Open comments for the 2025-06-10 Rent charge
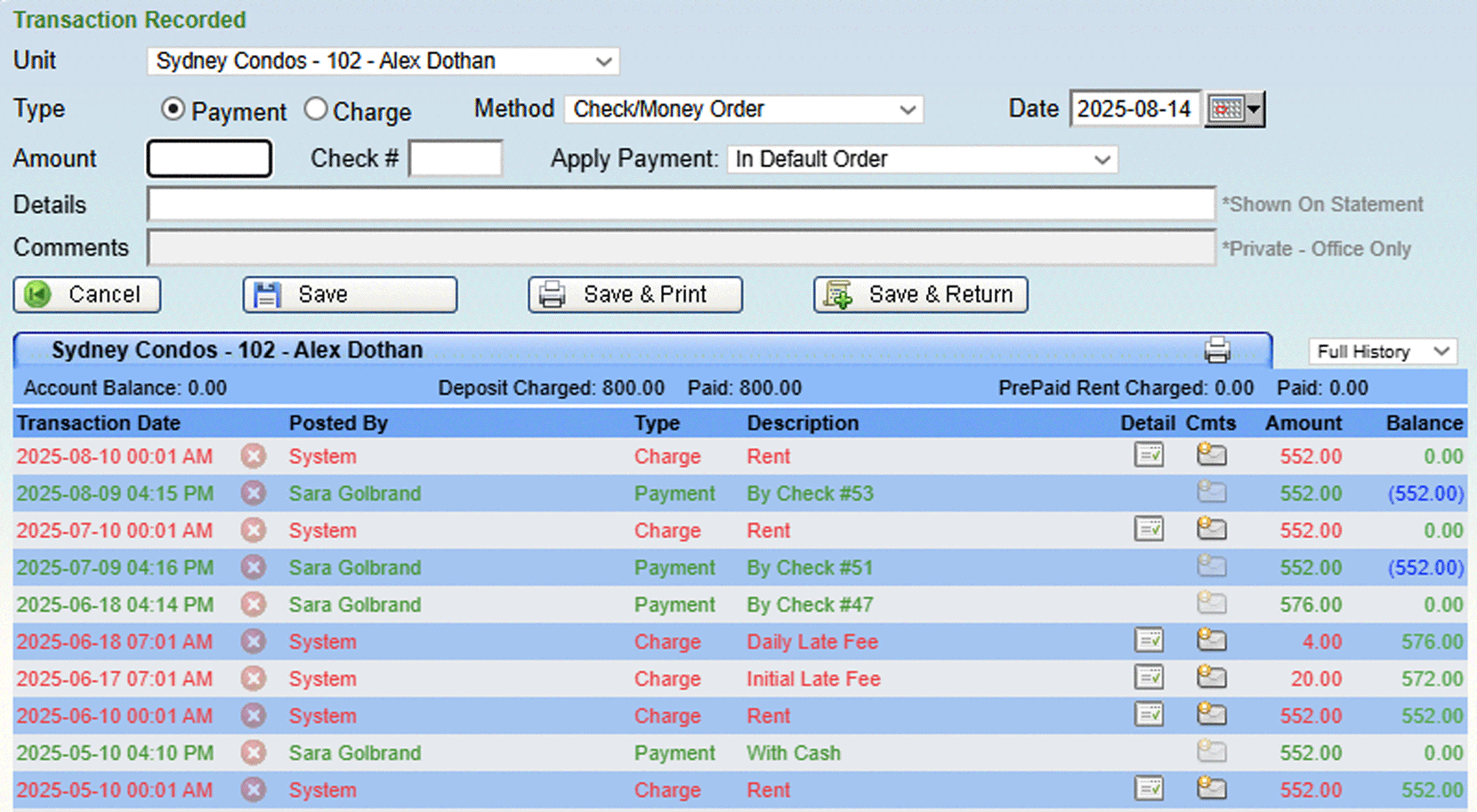Viewport: 1477px width, 812px height. [x=1212, y=715]
